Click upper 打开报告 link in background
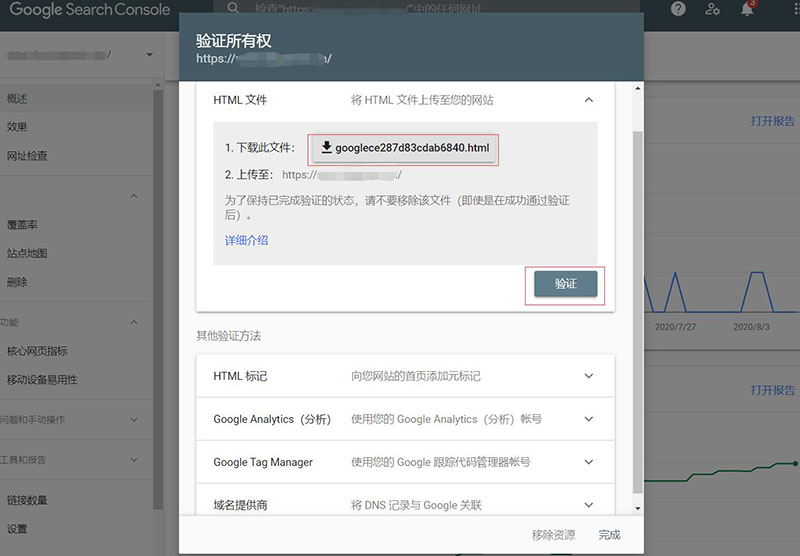 [x=772, y=121]
